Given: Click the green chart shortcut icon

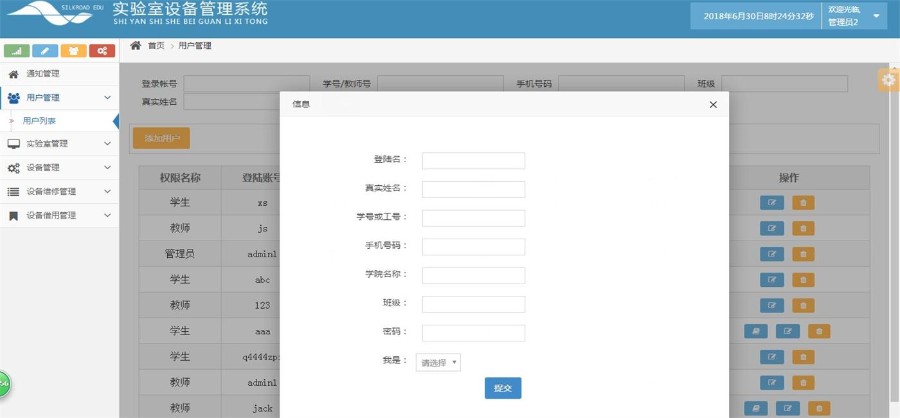Looking at the screenshot, I should [17, 51].
